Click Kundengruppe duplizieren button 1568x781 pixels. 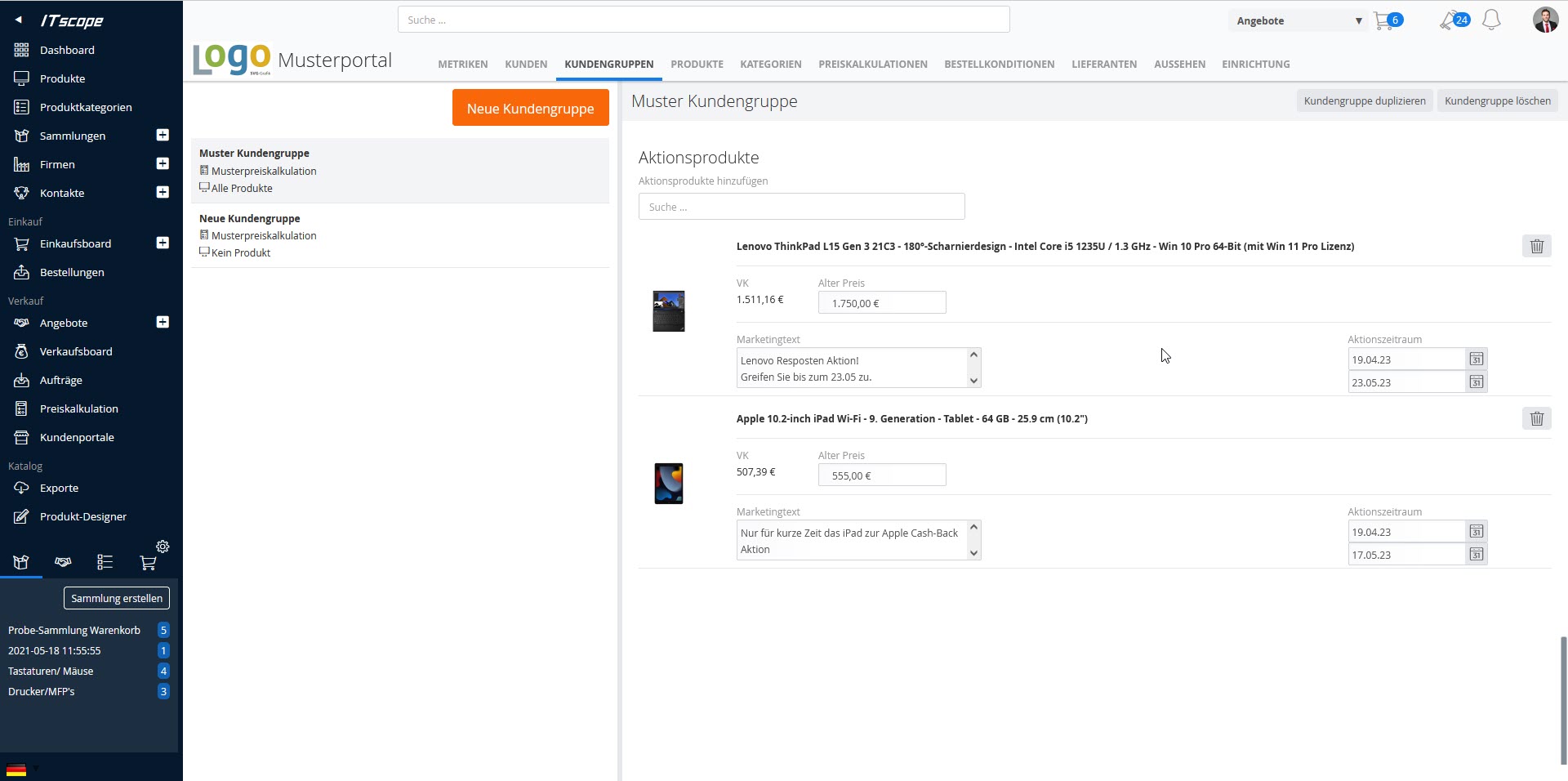point(1364,100)
